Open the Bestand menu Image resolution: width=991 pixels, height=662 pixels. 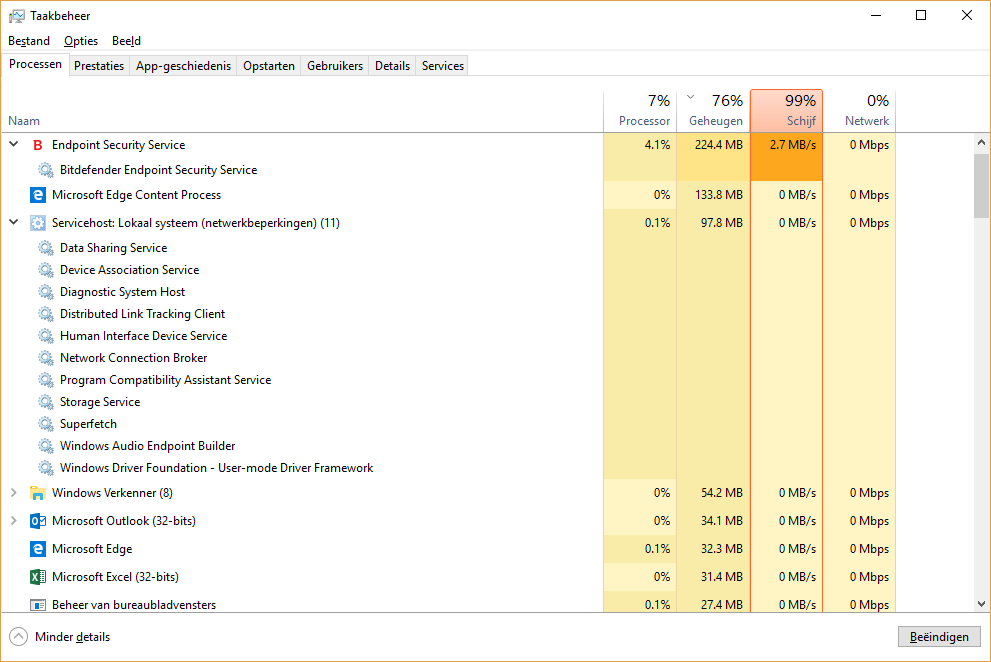[x=29, y=41]
